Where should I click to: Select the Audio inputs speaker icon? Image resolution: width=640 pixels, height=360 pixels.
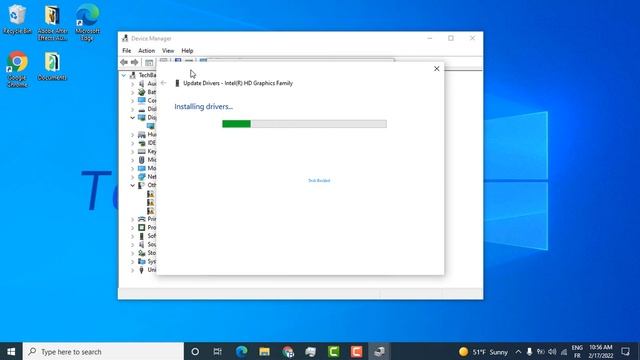point(142,84)
